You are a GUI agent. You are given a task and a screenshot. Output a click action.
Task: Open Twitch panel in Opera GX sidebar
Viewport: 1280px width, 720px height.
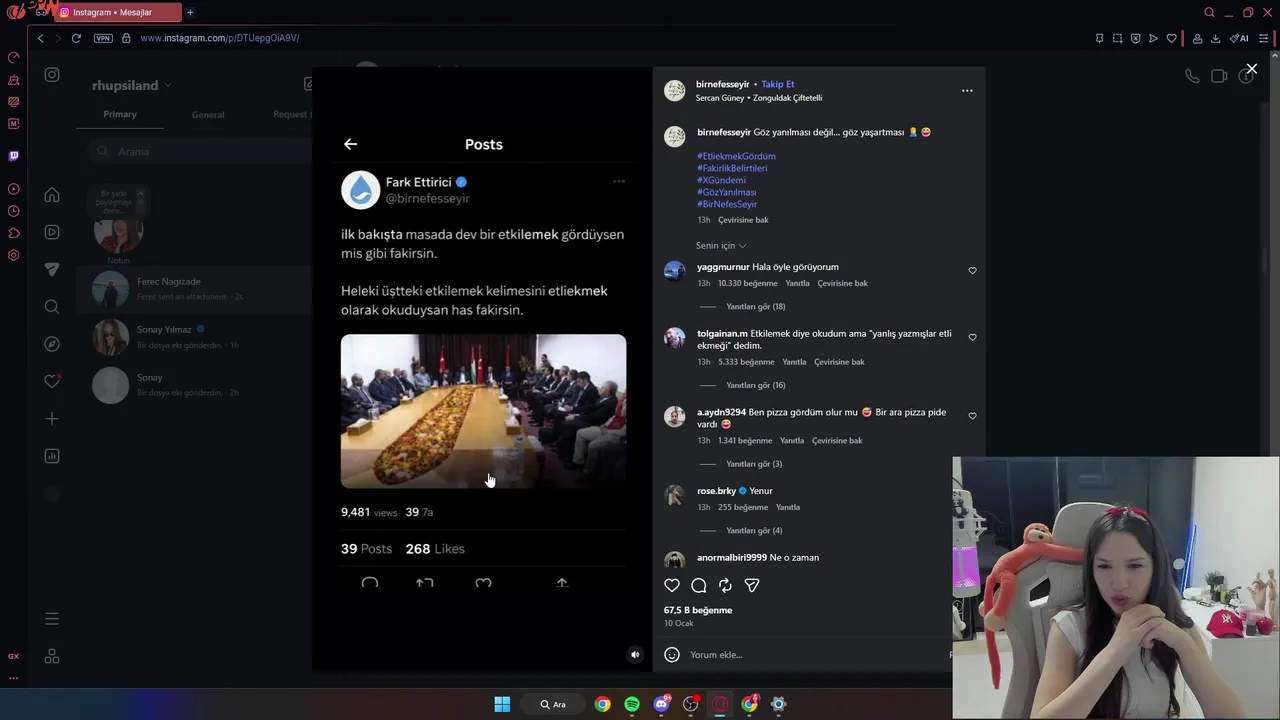(x=14, y=156)
